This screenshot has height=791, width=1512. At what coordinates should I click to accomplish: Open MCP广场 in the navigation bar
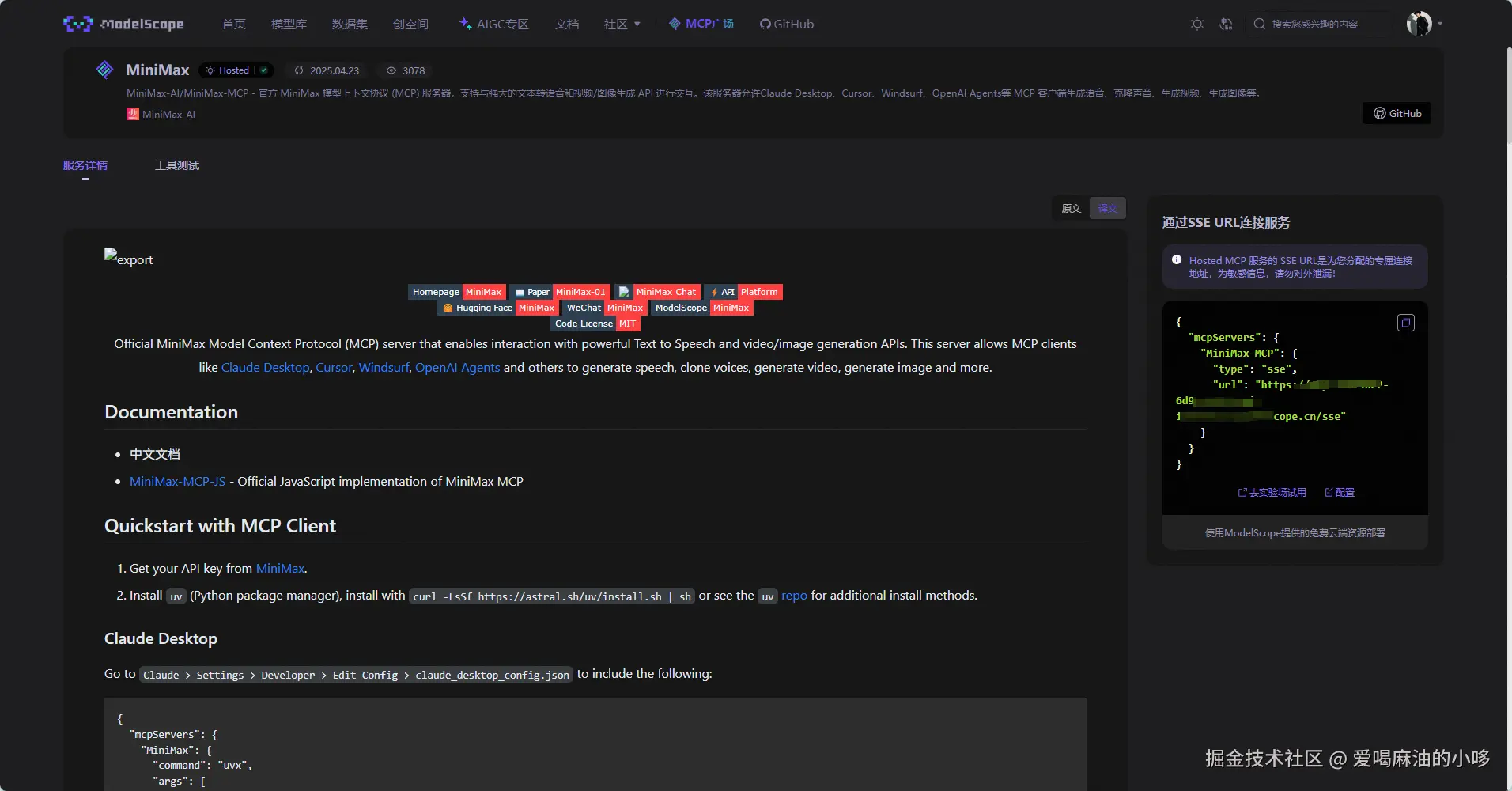click(701, 24)
